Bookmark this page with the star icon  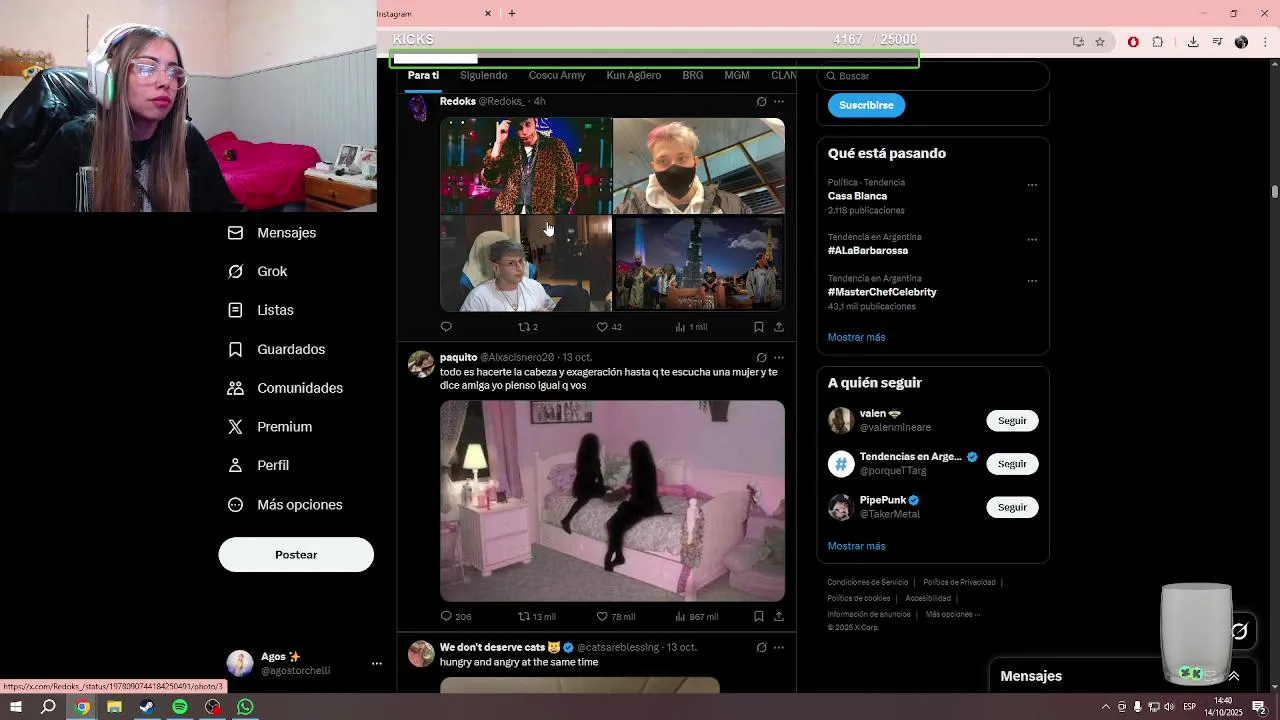(1100, 42)
